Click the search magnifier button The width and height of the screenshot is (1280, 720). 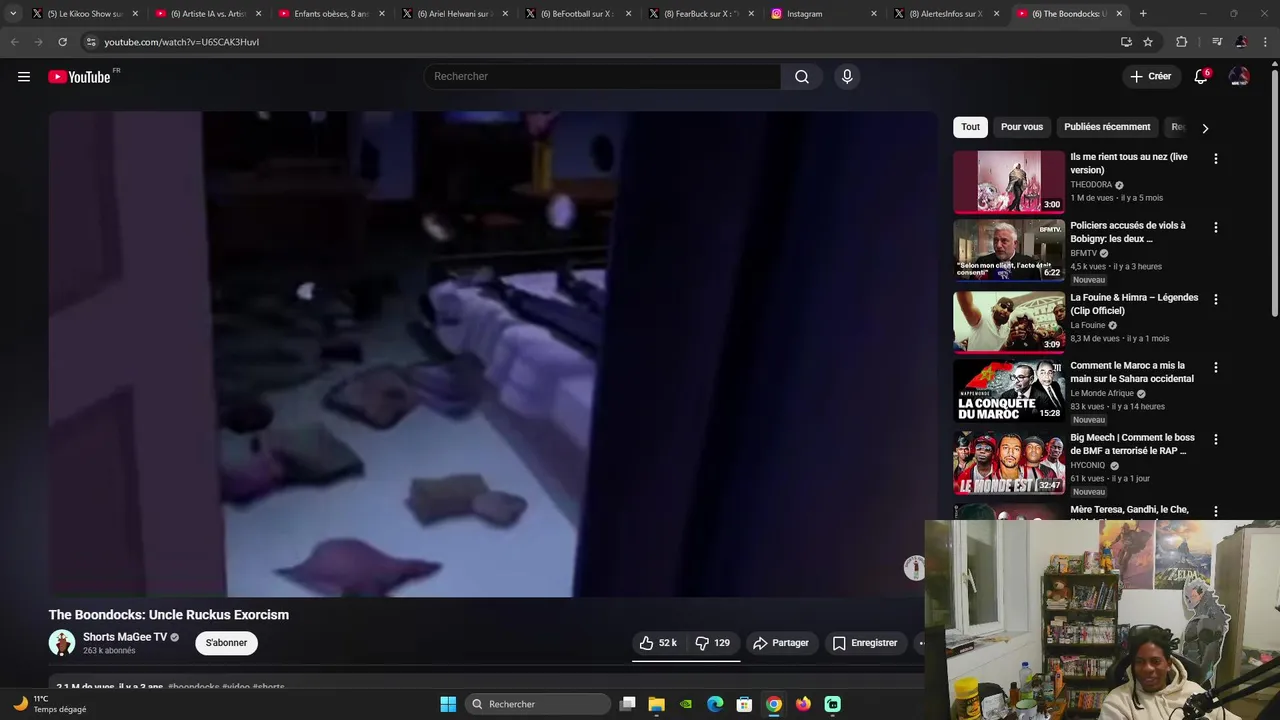802,77
